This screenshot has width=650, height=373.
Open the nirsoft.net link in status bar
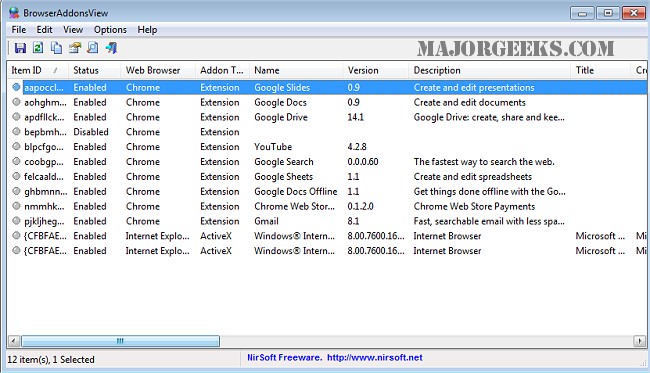pos(375,357)
